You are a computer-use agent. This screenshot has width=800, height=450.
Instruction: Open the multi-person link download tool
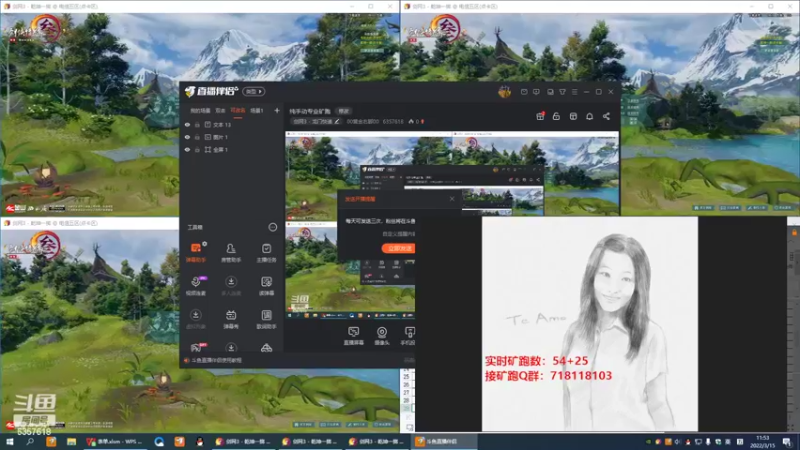[x=231, y=286]
